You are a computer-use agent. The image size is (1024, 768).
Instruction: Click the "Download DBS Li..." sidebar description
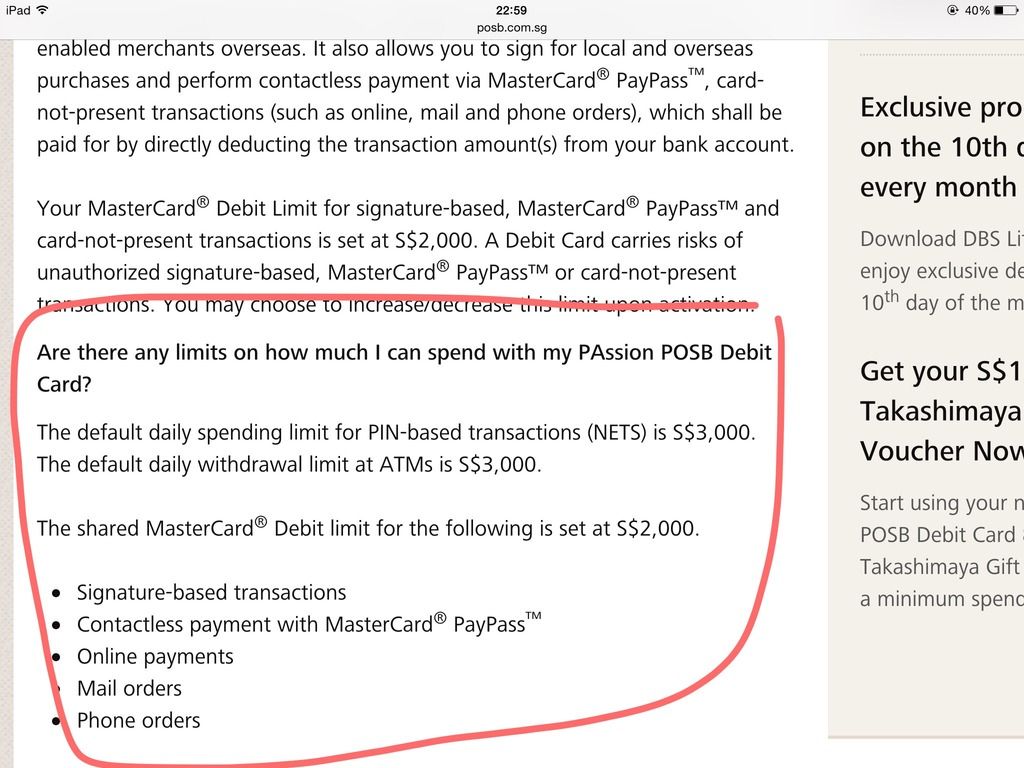click(940, 270)
